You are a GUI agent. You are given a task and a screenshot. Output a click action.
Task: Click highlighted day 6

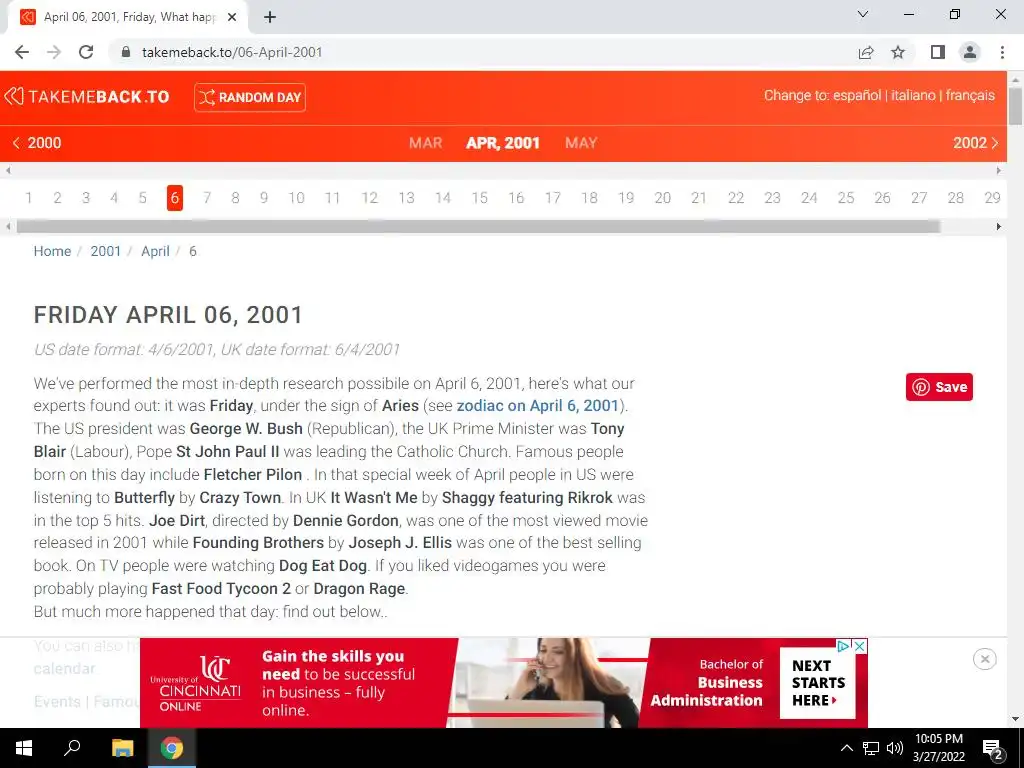(x=174, y=198)
